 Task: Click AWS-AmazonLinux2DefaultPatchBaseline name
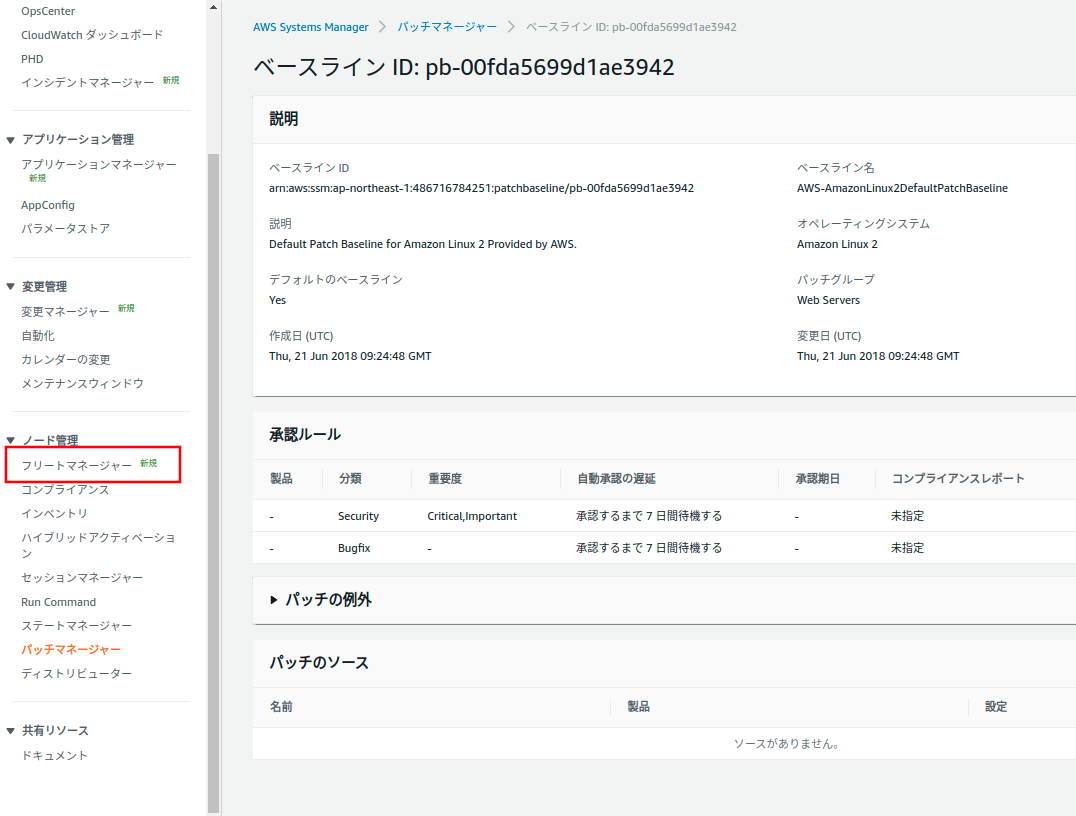(x=902, y=188)
